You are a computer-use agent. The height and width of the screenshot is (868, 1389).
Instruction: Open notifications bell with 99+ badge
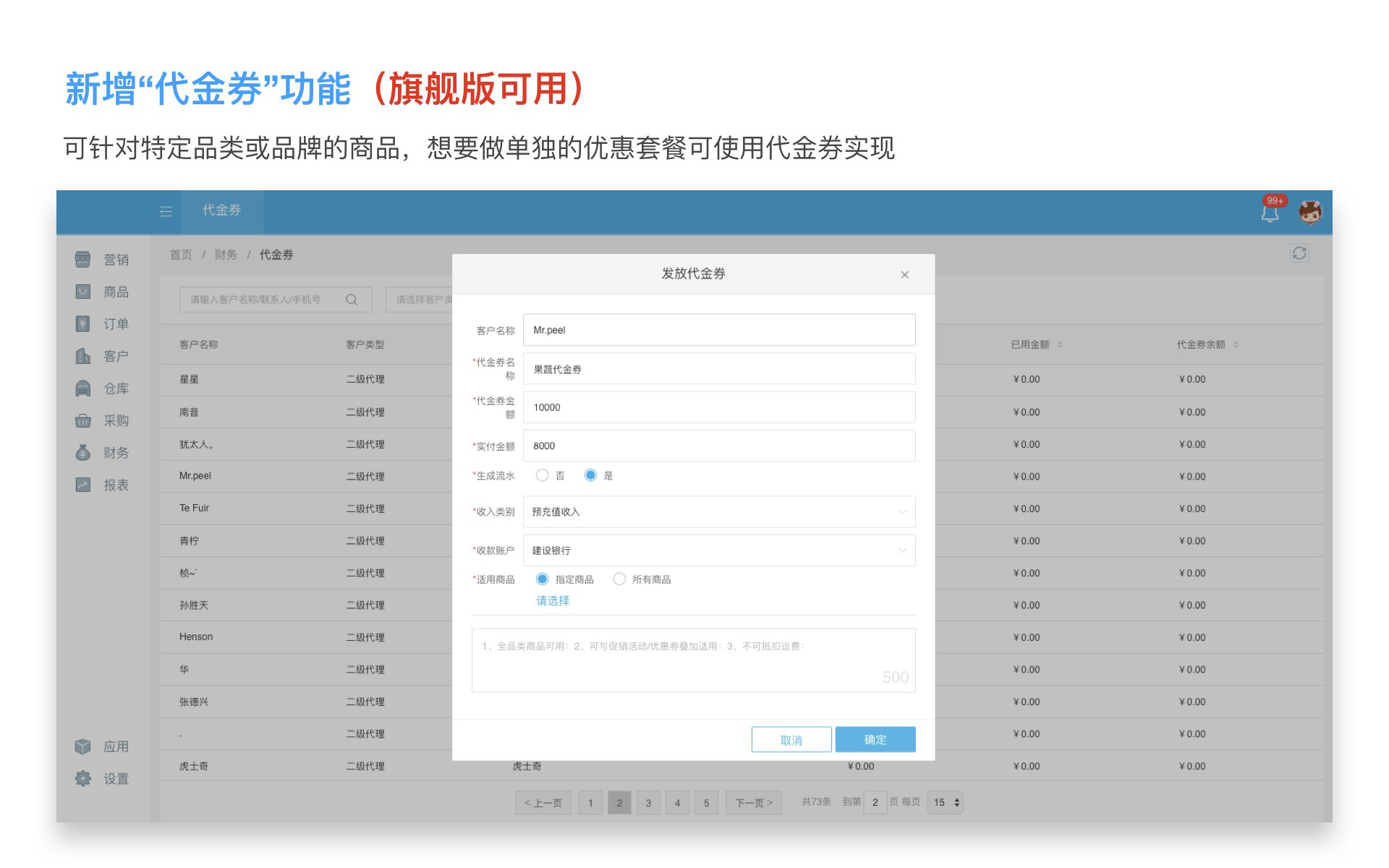coord(1270,213)
